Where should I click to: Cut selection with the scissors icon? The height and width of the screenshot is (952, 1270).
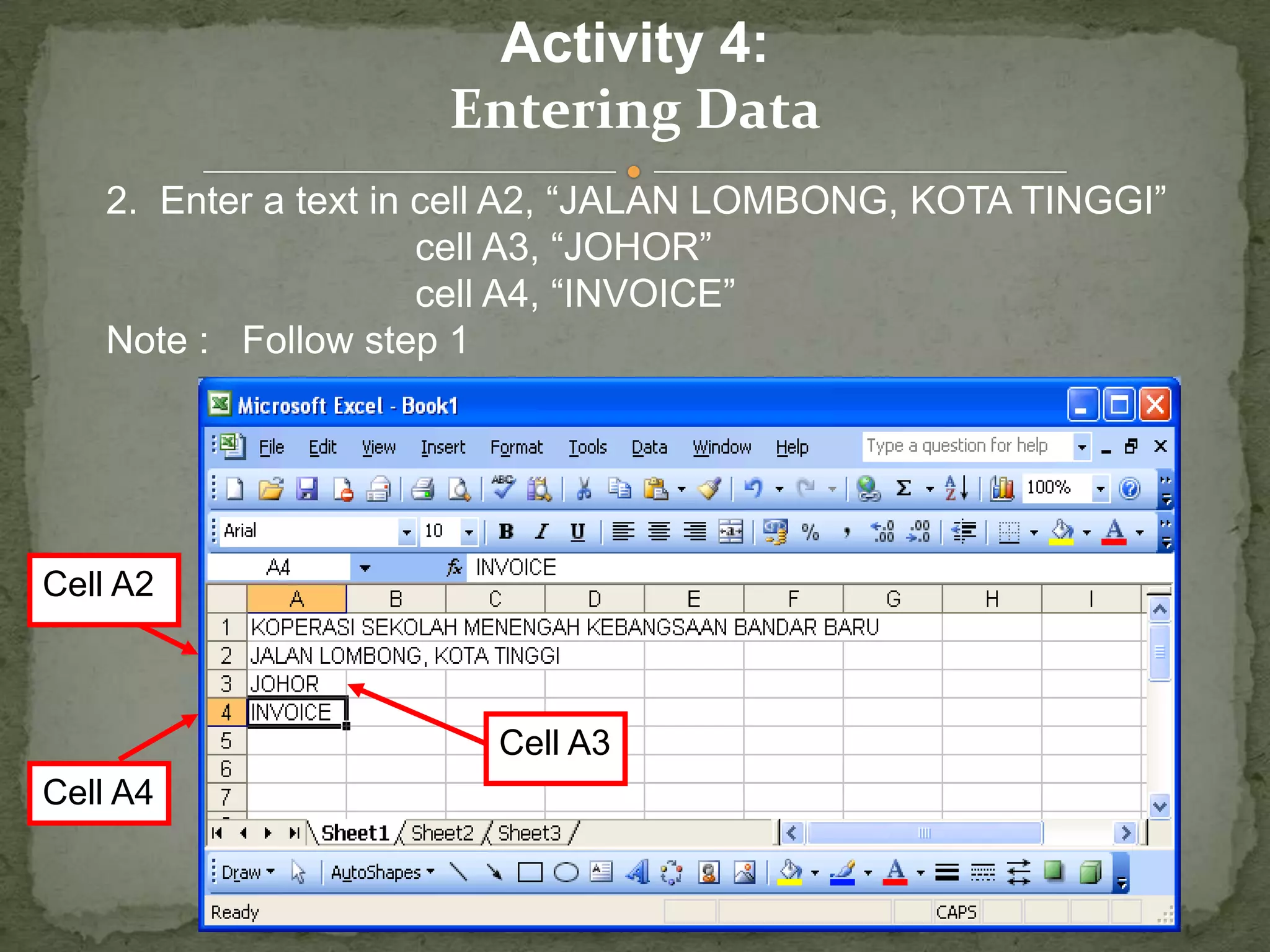coord(583,489)
